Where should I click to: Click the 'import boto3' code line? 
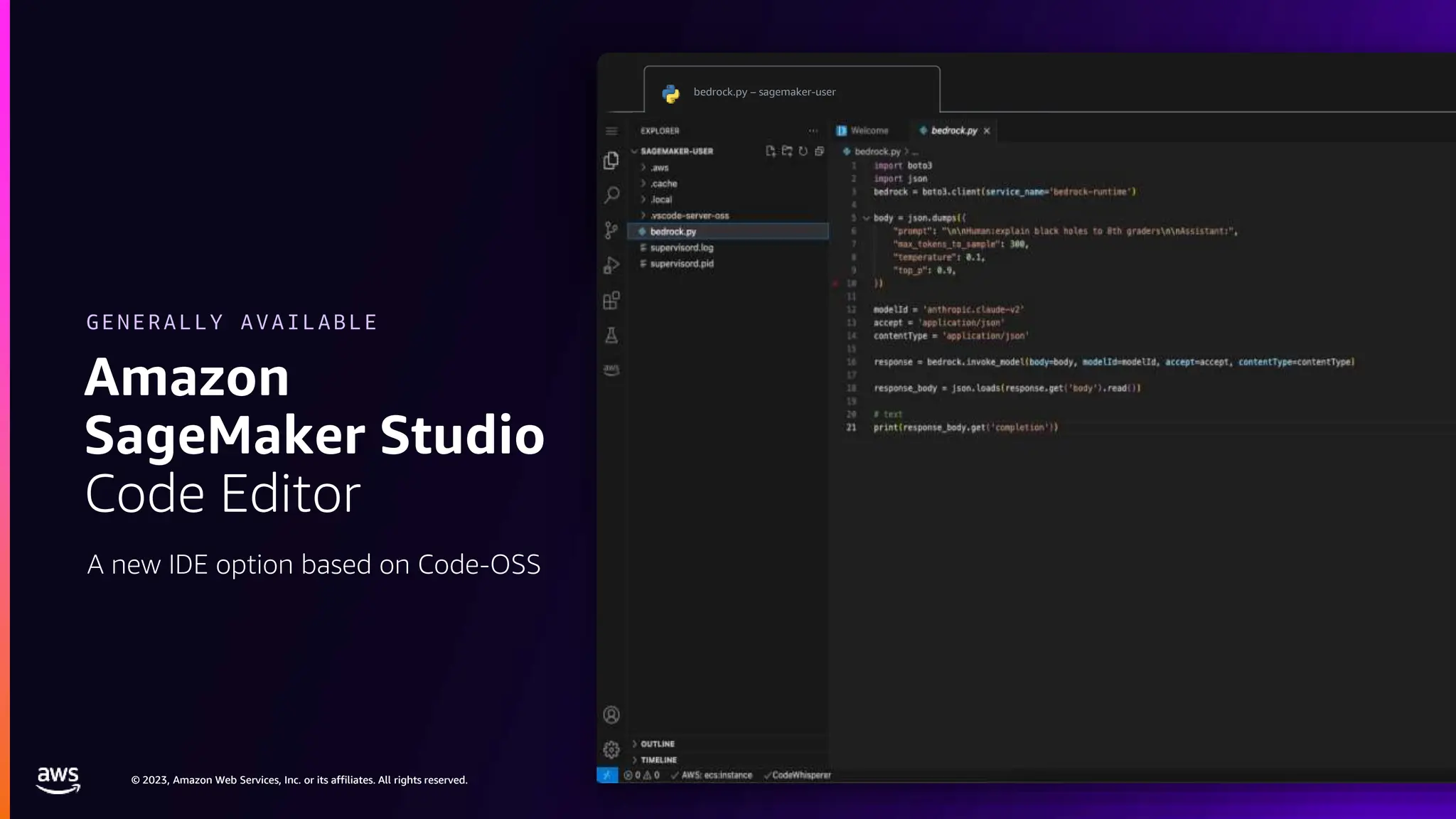(903, 166)
